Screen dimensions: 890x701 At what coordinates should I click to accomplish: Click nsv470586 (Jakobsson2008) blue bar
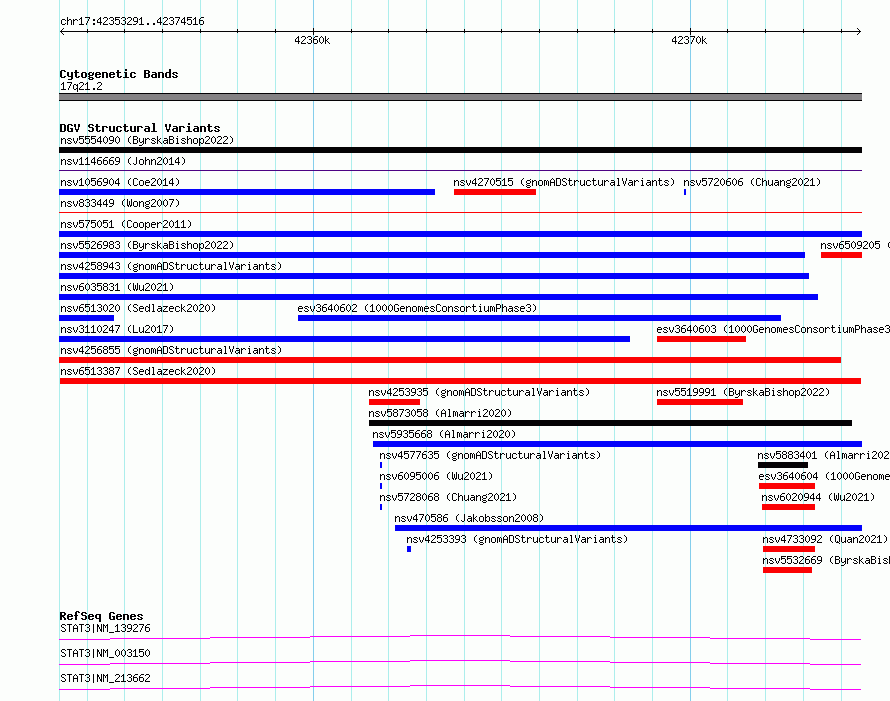pyautogui.click(x=628, y=528)
